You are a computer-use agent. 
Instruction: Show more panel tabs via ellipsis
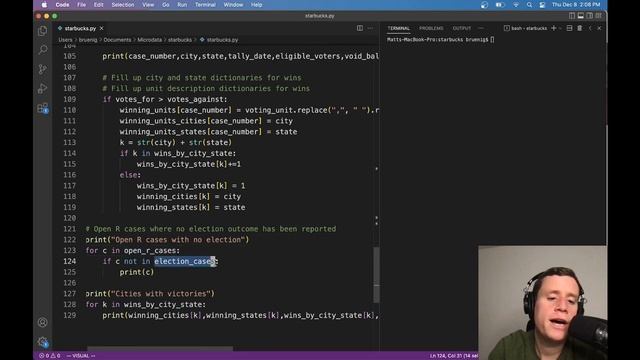click(481, 28)
